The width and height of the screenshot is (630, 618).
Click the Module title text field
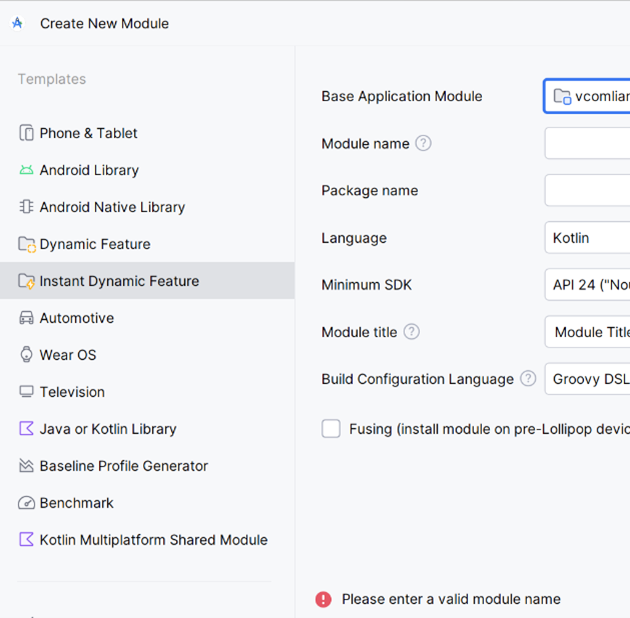coord(587,332)
